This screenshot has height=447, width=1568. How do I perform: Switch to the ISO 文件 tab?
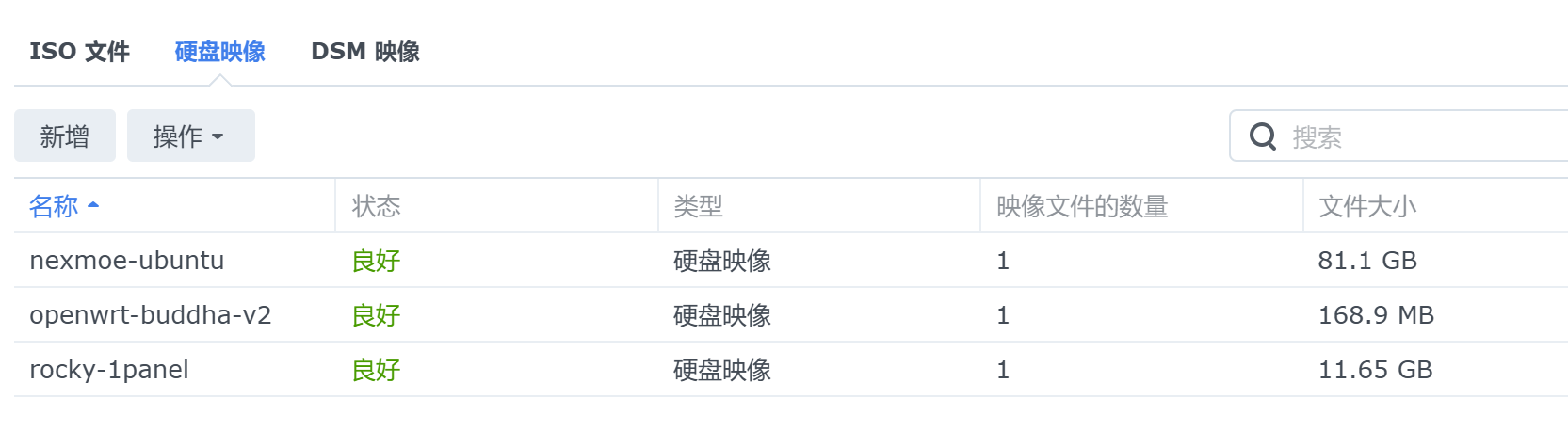[80, 52]
